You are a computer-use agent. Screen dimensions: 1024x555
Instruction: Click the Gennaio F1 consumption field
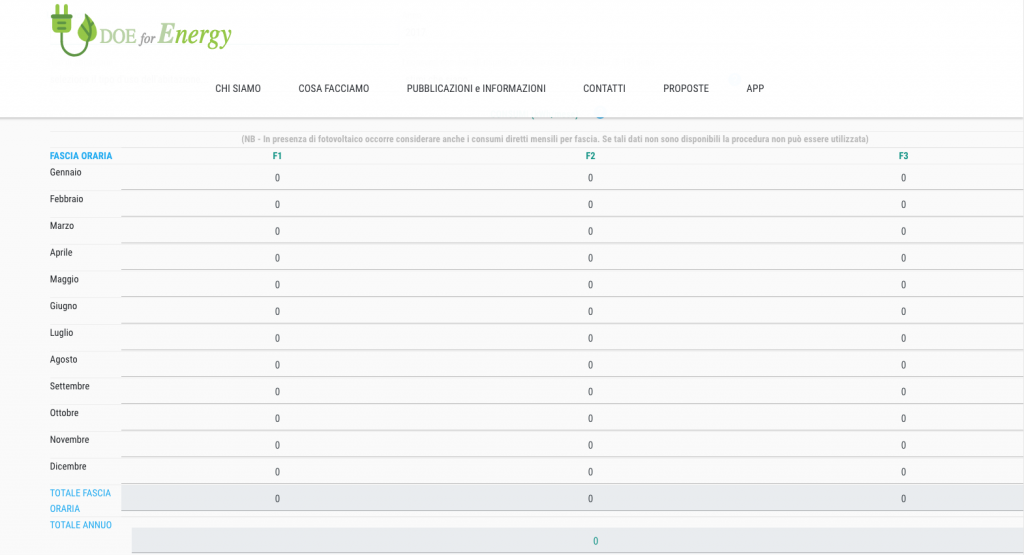click(277, 178)
